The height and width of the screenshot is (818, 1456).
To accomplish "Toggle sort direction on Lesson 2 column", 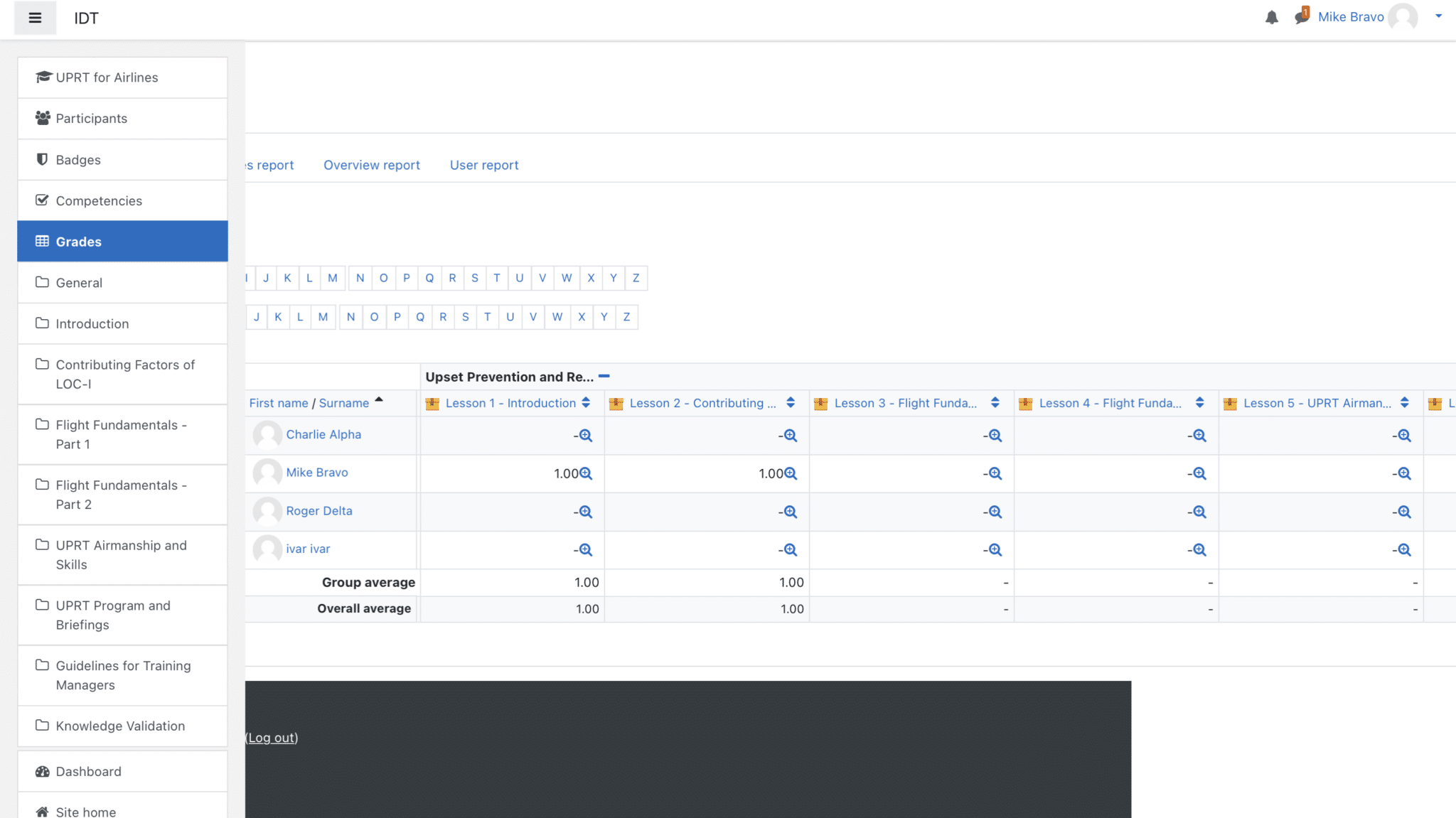I will pos(791,402).
